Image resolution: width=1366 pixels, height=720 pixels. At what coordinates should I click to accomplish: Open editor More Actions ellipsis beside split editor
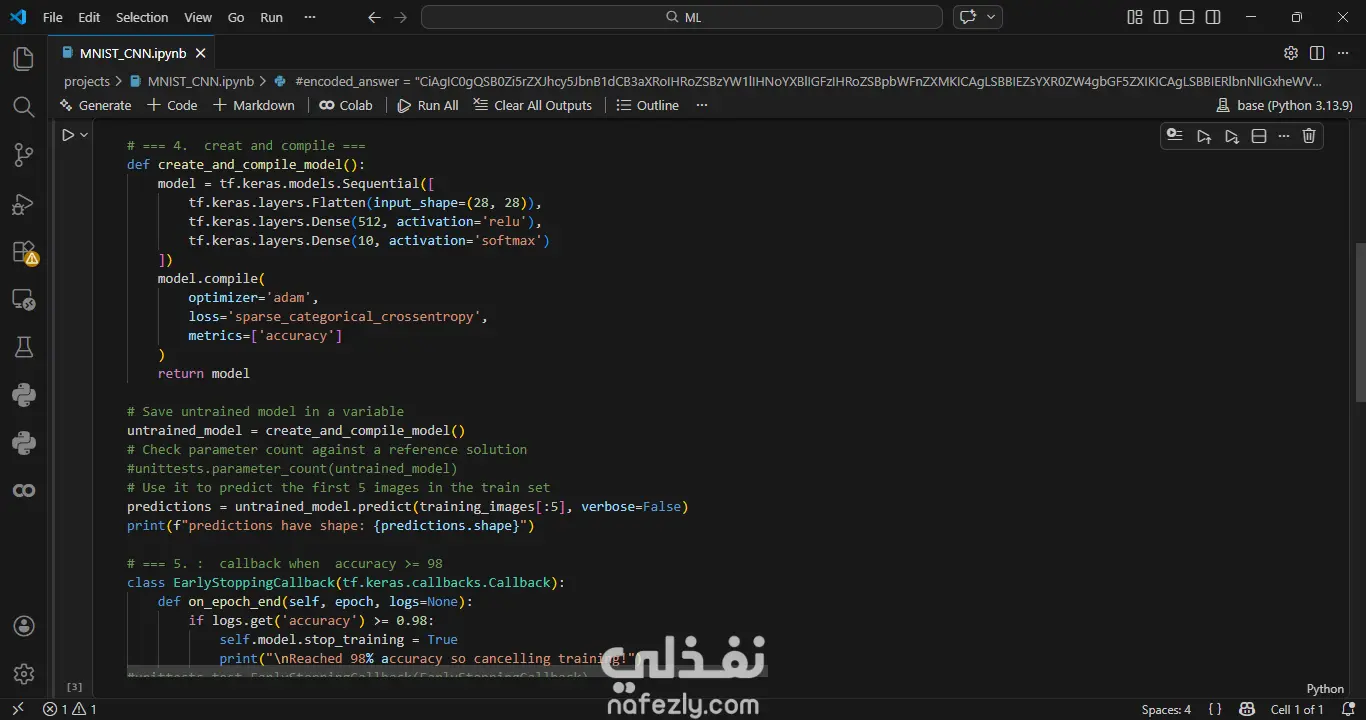[x=1343, y=53]
